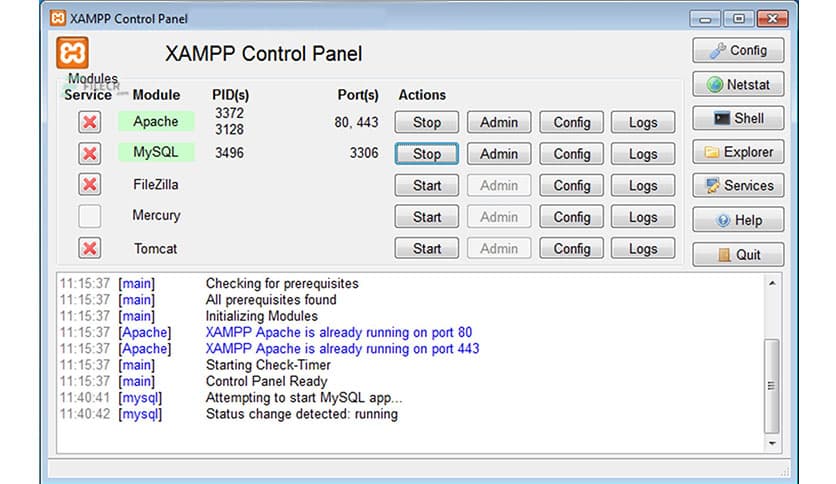View Mercury Logs
The width and height of the screenshot is (836, 484).
643,216
